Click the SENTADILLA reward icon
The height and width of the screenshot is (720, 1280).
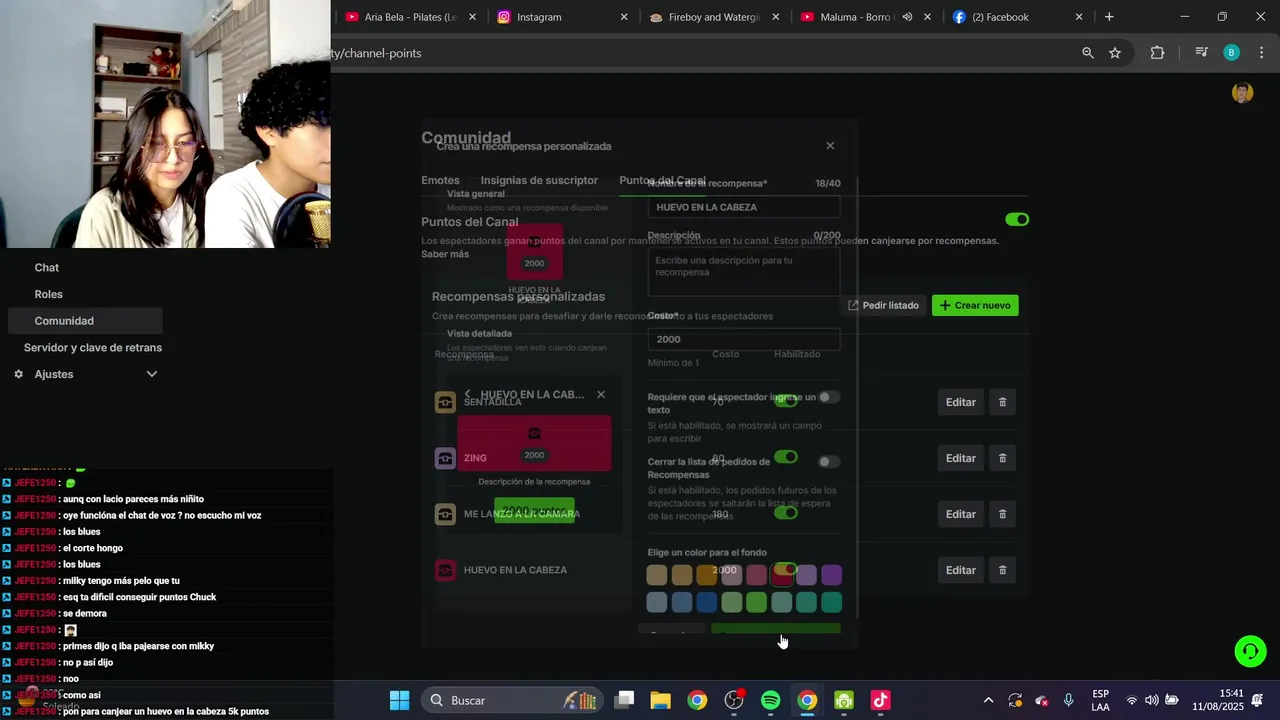tap(445, 402)
